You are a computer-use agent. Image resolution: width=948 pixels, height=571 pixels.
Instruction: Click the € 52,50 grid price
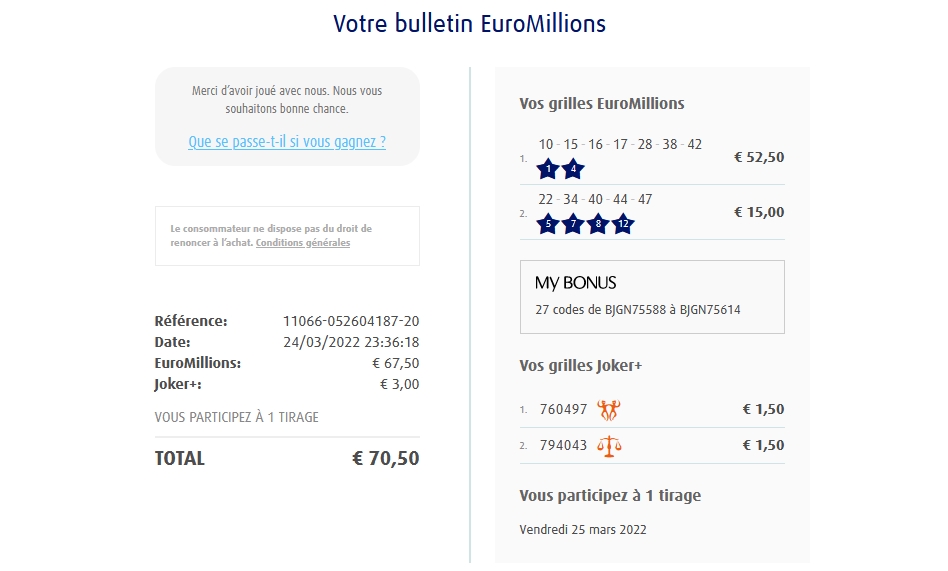pos(759,157)
